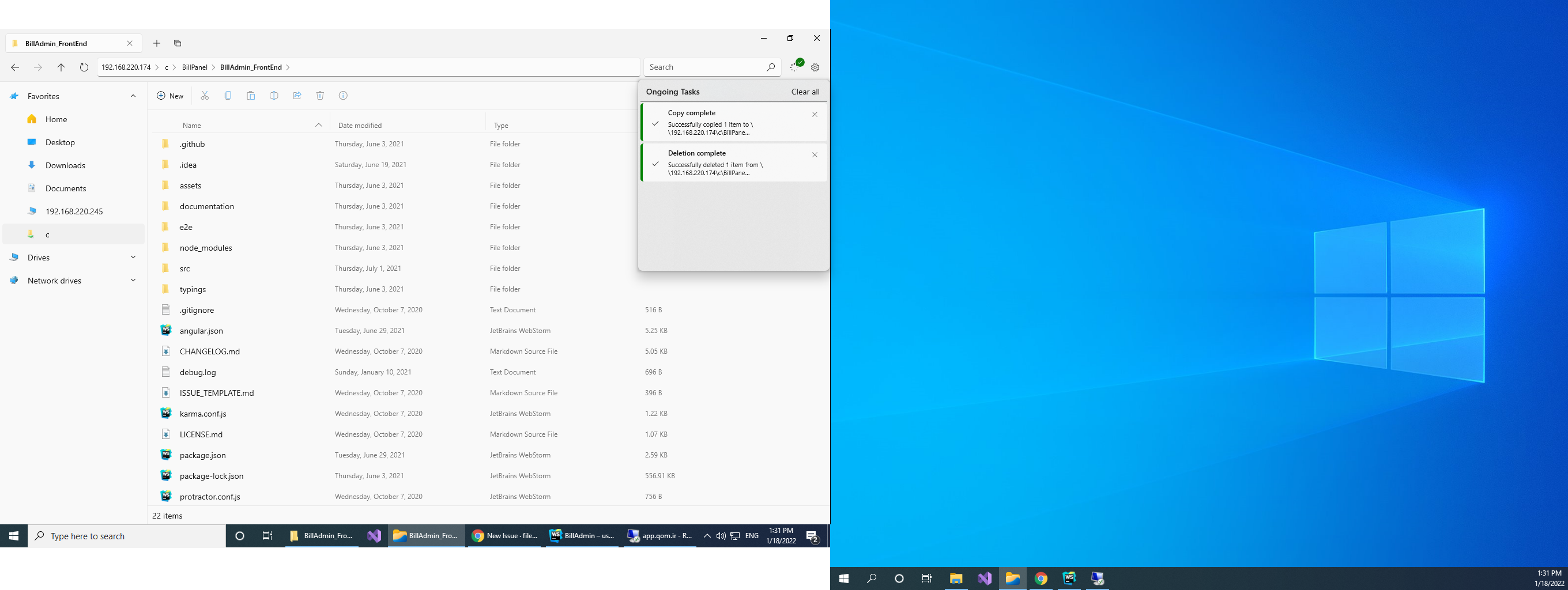Delete the item using the trash icon
The height and width of the screenshot is (590, 1568).
320,96
